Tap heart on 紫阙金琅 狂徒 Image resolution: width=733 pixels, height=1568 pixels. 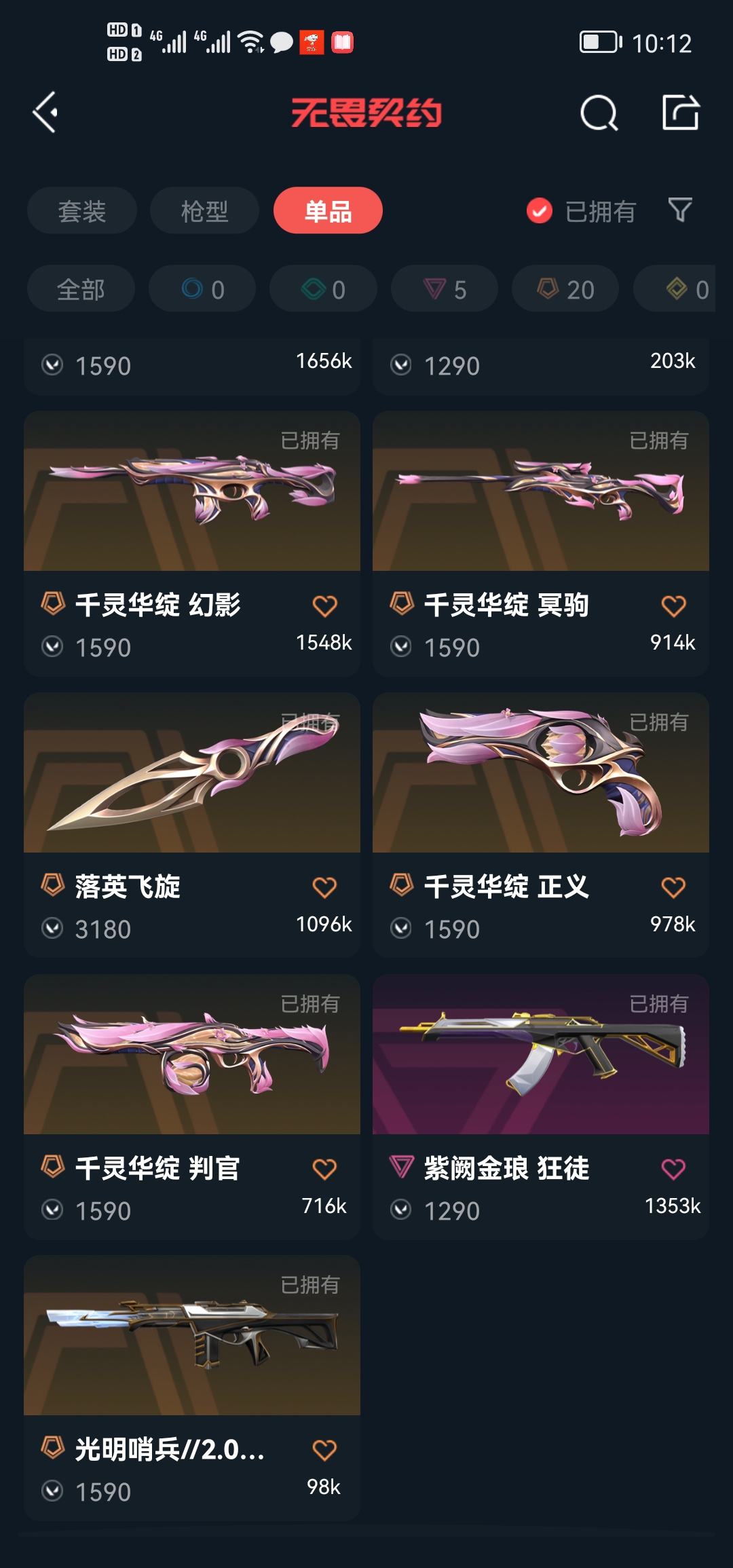(x=673, y=1169)
